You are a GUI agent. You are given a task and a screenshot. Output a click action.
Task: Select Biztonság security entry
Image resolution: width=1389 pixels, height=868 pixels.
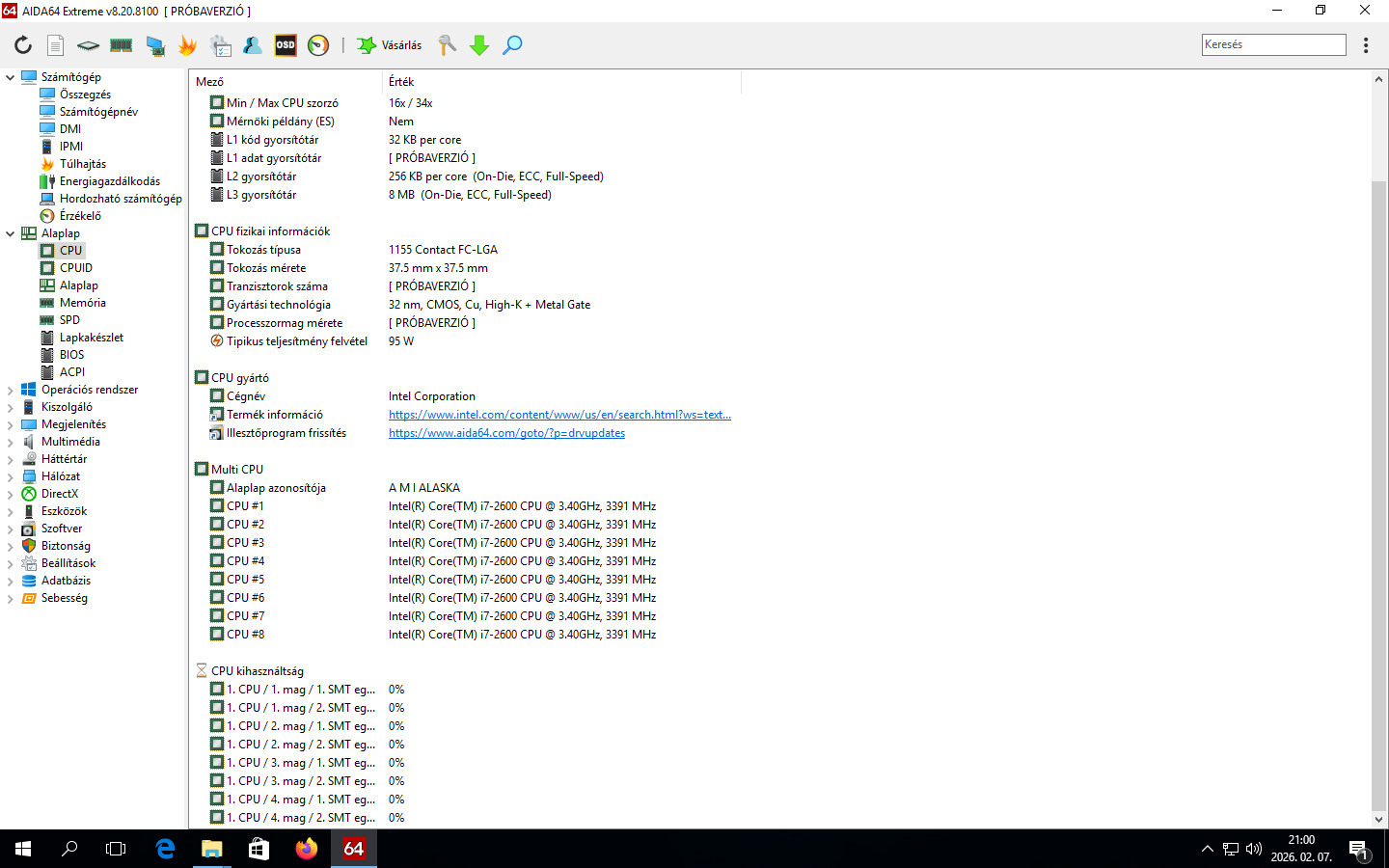[66, 546]
